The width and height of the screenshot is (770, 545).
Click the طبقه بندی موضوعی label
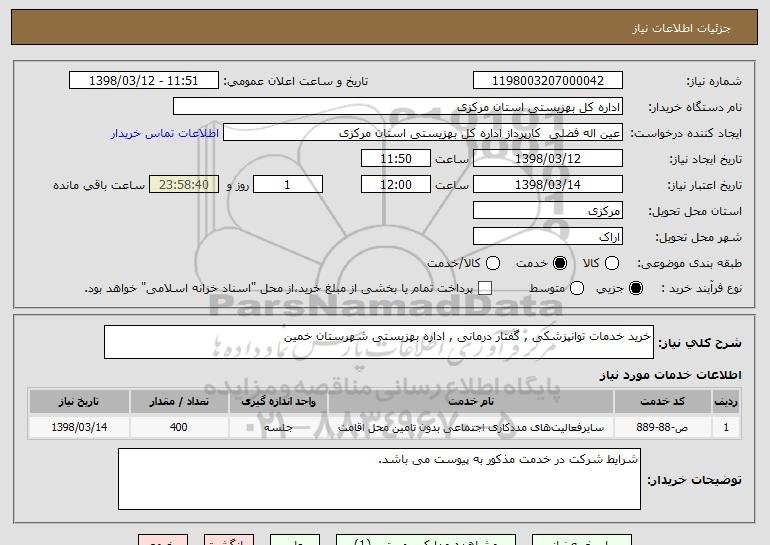pyautogui.click(x=689, y=264)
